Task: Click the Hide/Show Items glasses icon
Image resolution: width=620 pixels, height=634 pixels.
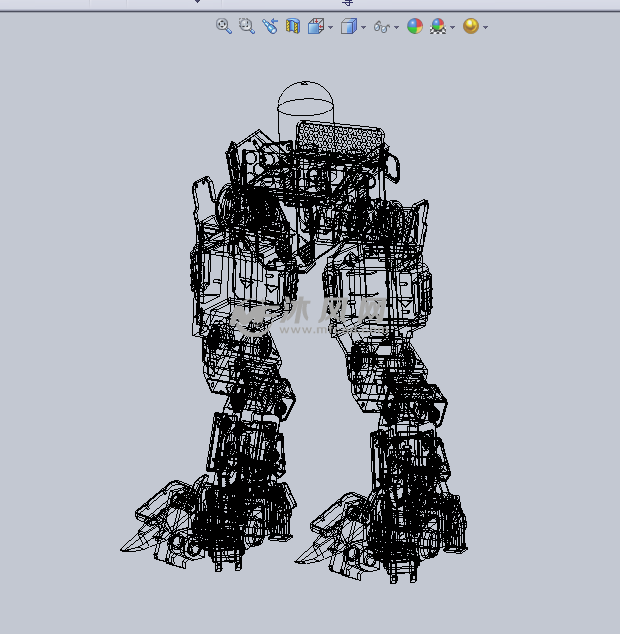Action: pos(381,27)
